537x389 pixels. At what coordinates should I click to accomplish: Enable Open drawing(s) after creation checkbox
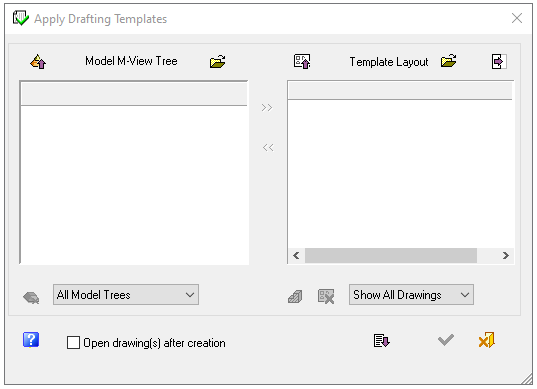pos(73,342)
